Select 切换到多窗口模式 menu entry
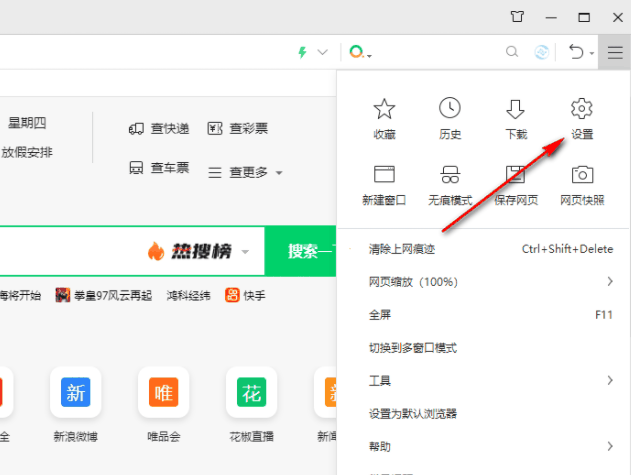This screenshot has height=475, width=631. [483, 348]
